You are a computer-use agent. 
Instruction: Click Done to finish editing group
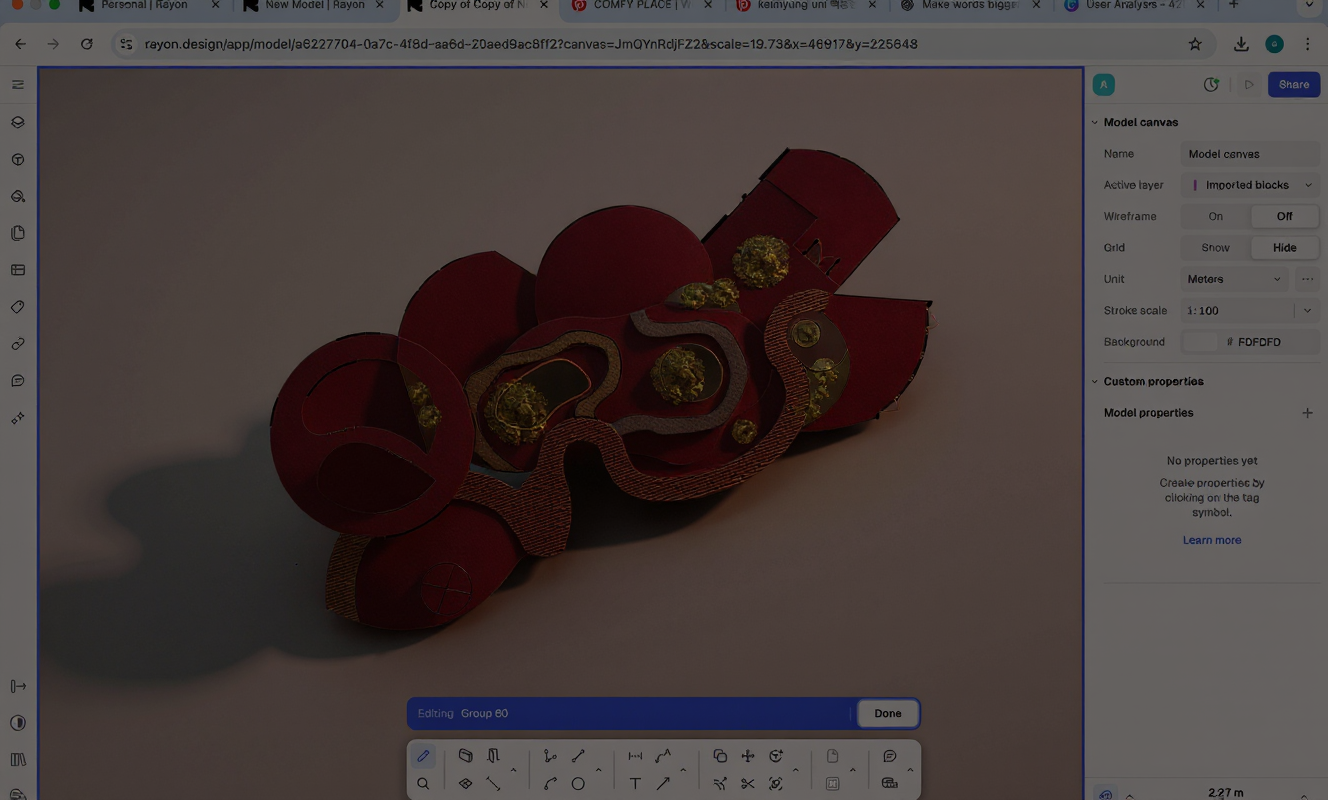(887, 713)
